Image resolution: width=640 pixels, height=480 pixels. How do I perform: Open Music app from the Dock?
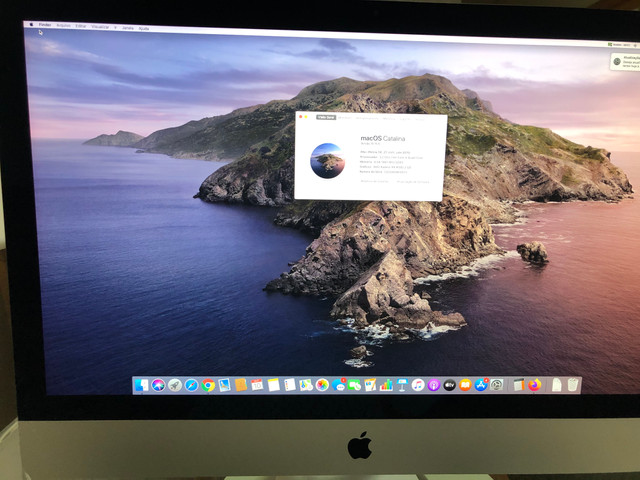(418, 384)
